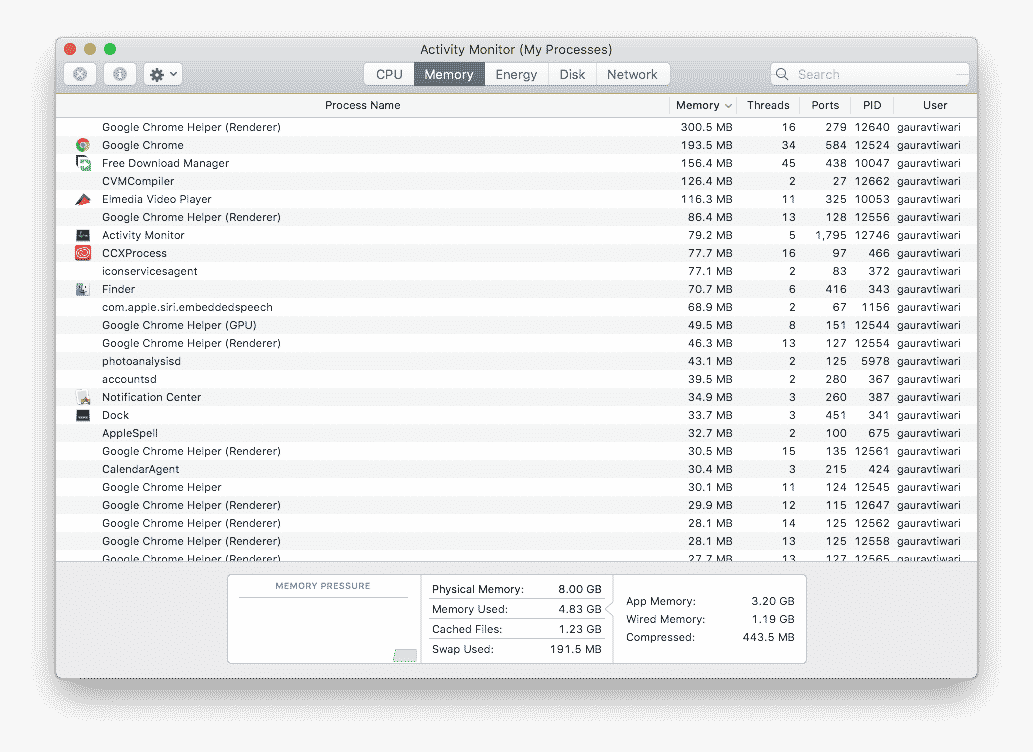Viewport: 1033px width, 752px height.
Task: Sort by the PID column header
Action: 872,105
